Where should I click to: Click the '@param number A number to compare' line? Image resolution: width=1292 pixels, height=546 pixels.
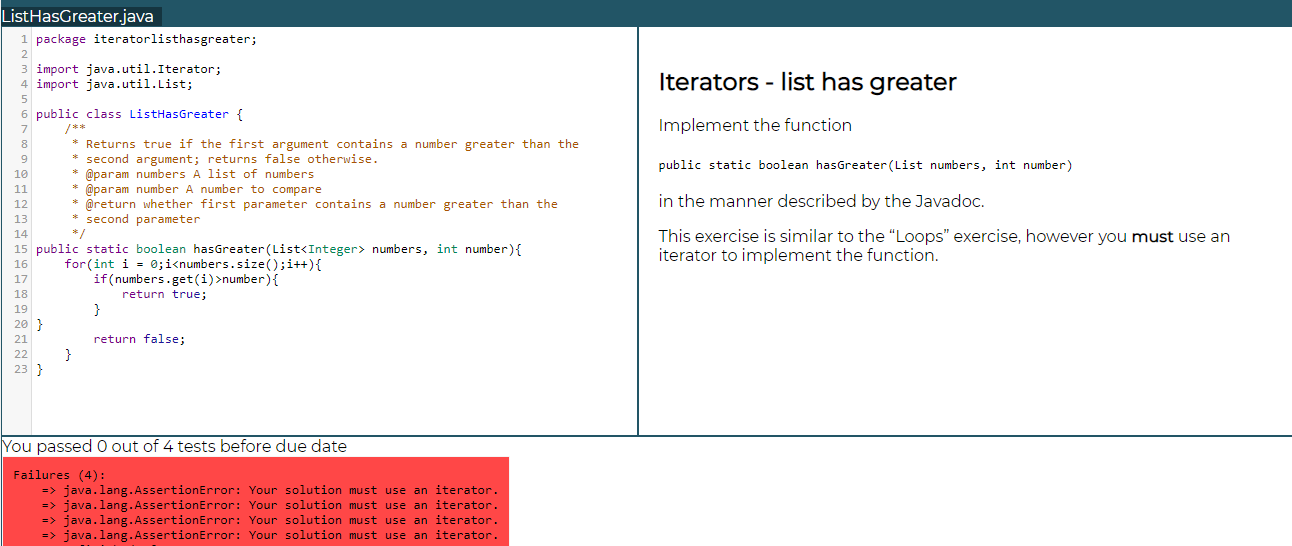click(197, 189)
